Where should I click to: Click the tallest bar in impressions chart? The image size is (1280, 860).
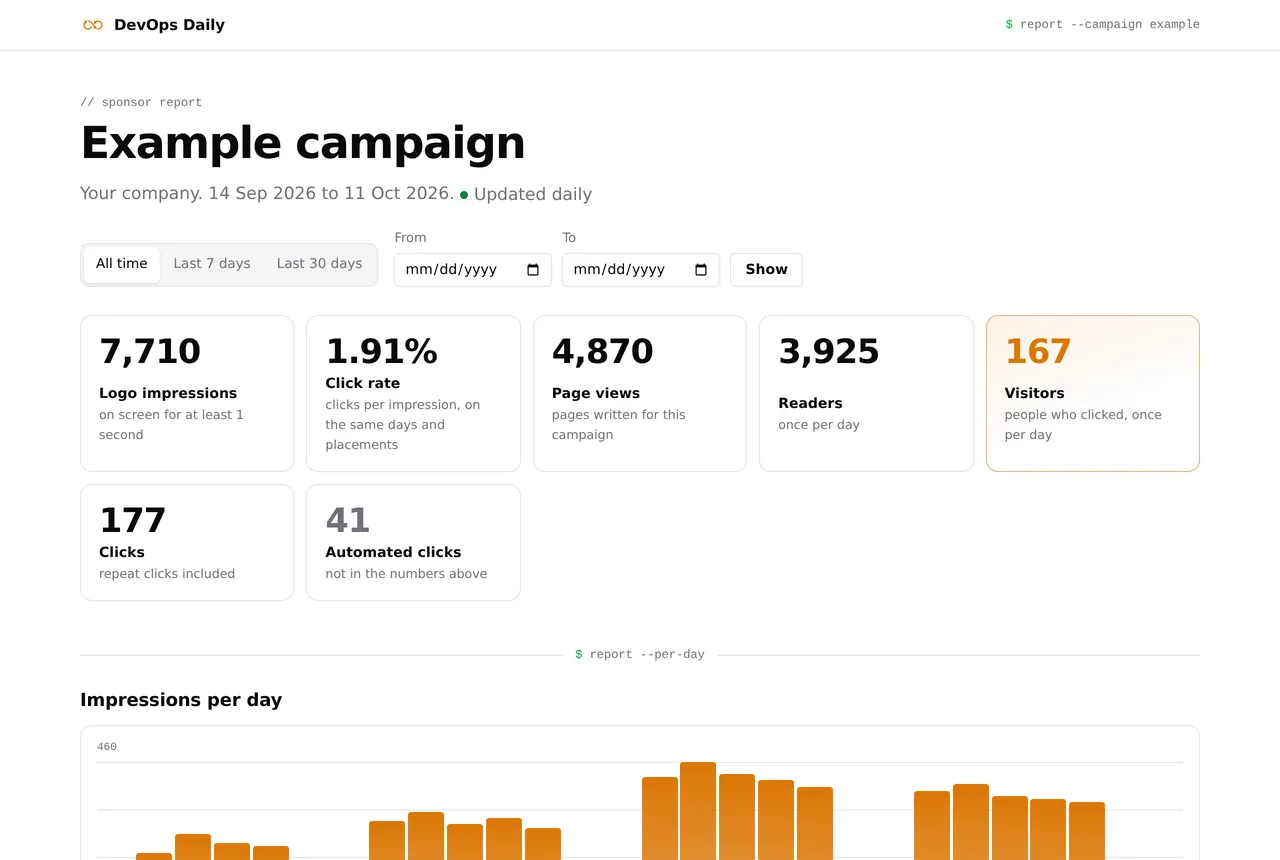tap(698, 811)
